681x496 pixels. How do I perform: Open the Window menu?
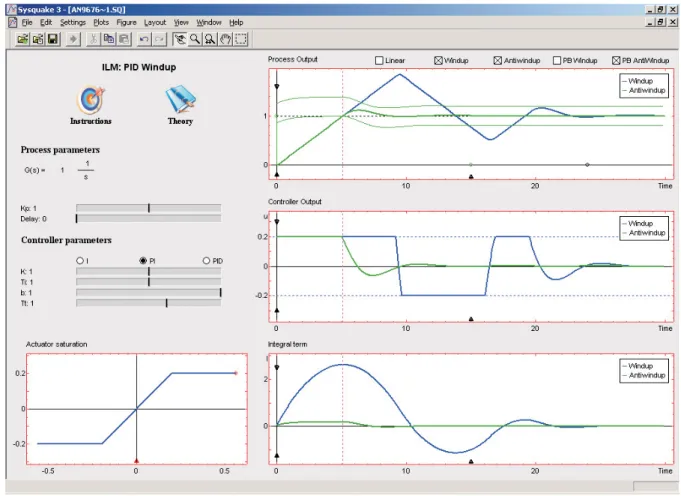tap(209, 23)
